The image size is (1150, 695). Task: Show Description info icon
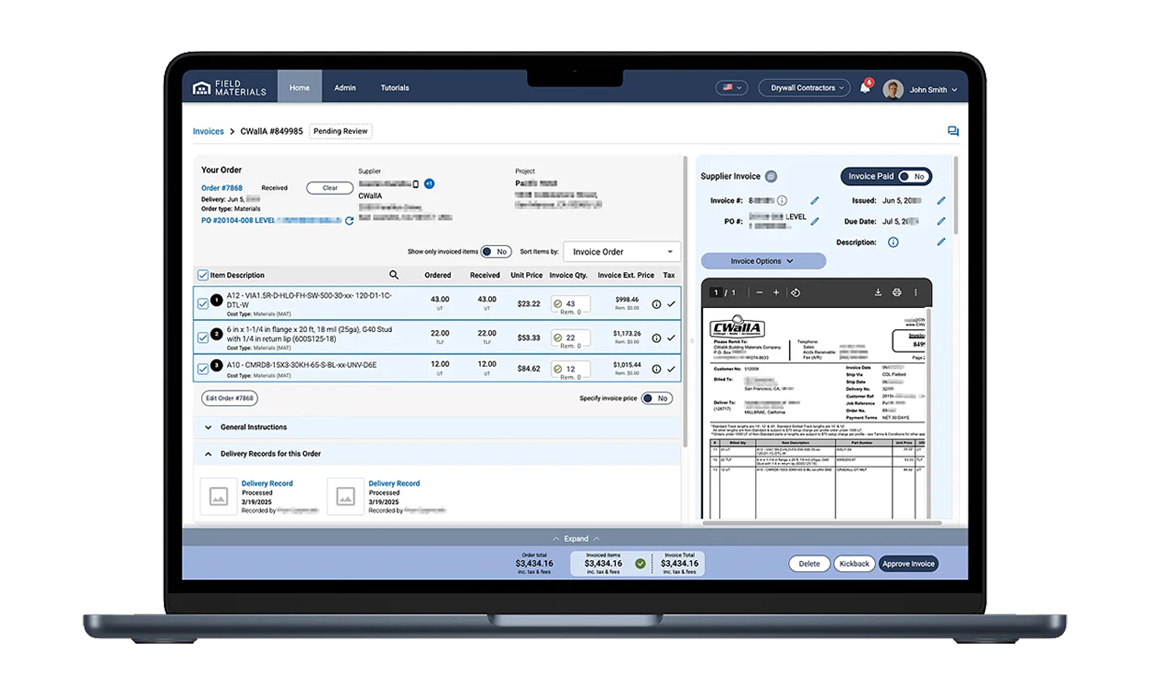point(893,243)
